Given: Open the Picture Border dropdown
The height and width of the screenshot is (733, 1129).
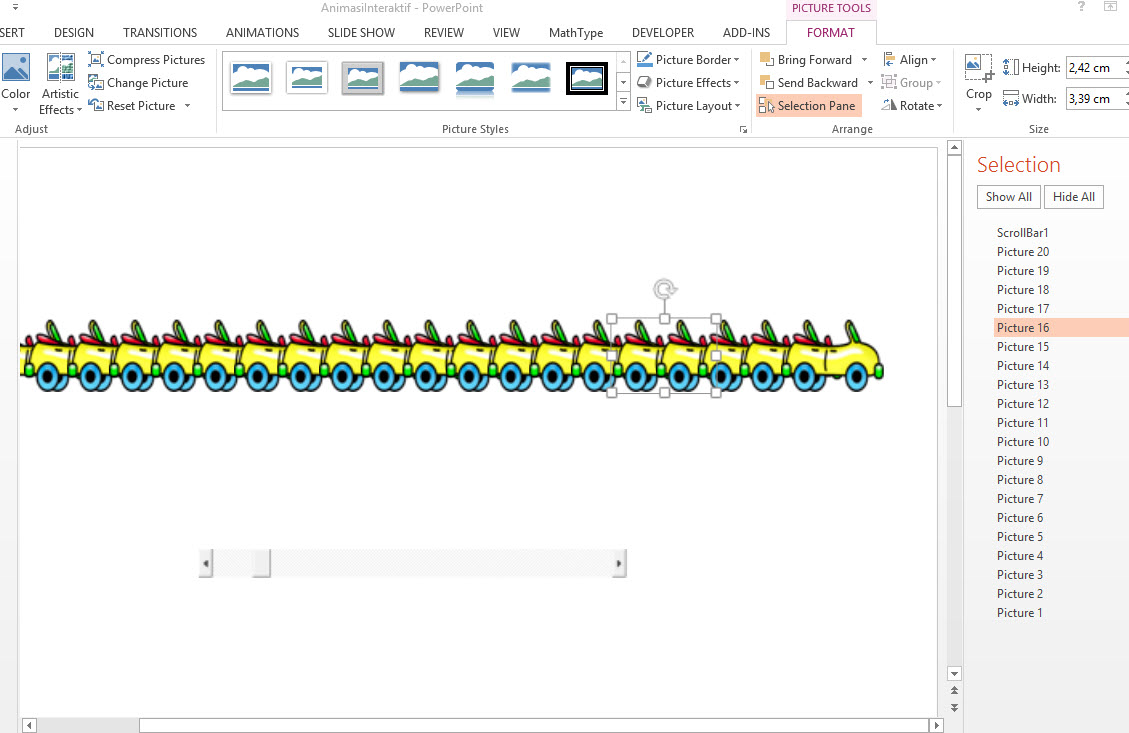Looking at the screenshot, I should click(688, 60).
